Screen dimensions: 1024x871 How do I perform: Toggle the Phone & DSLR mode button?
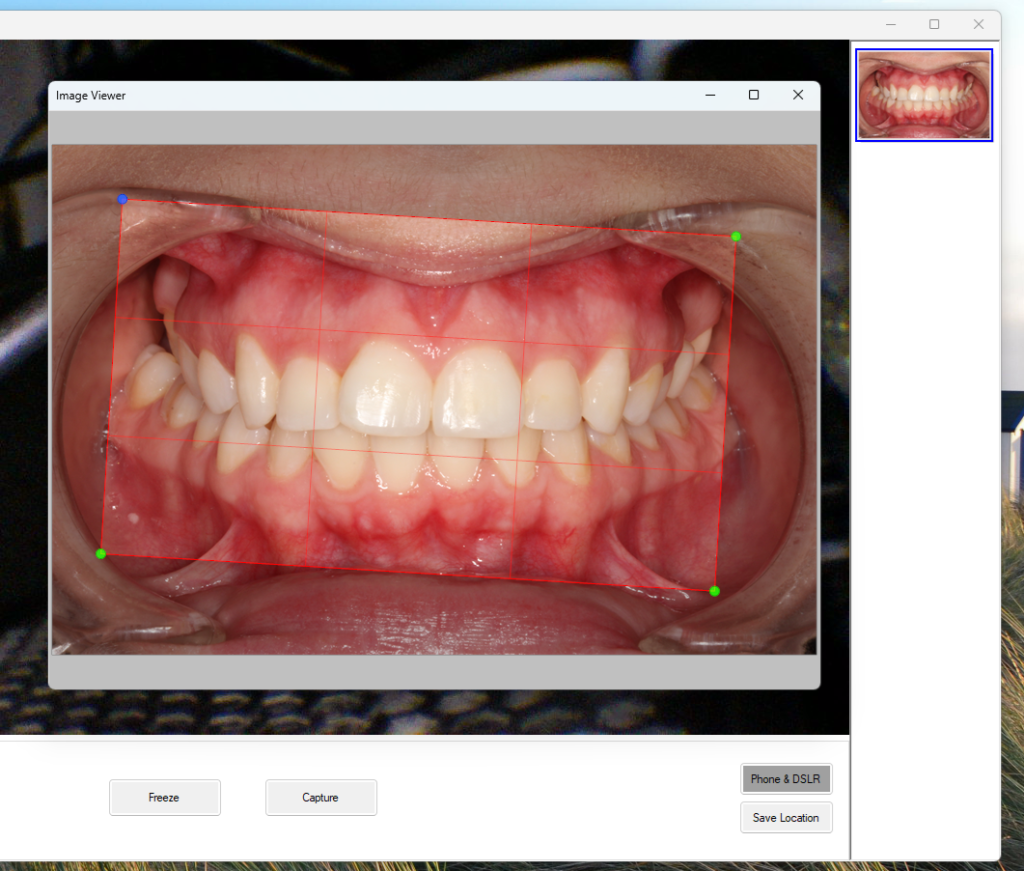tap(786, 779)
